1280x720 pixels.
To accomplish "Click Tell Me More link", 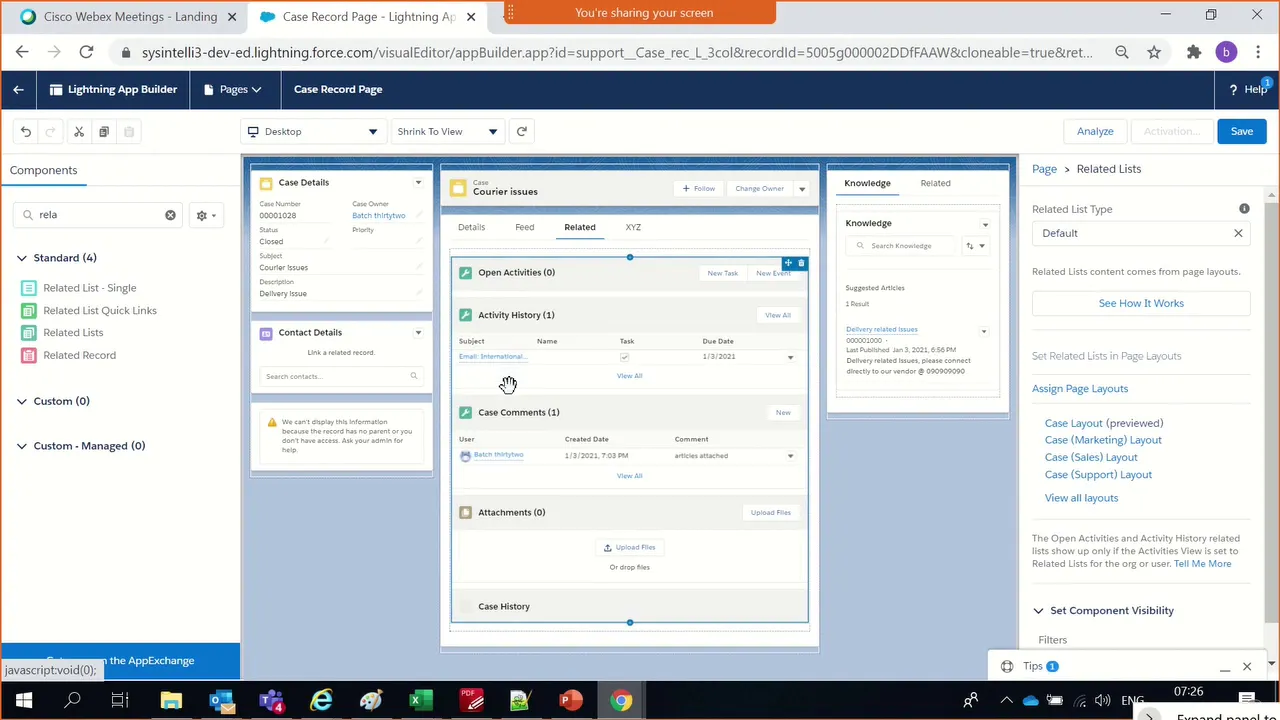I will point(1202,564).
